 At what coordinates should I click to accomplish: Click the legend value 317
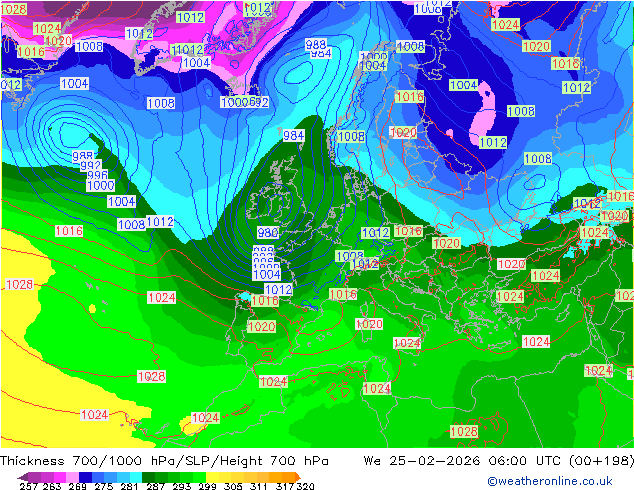point(285,486)
